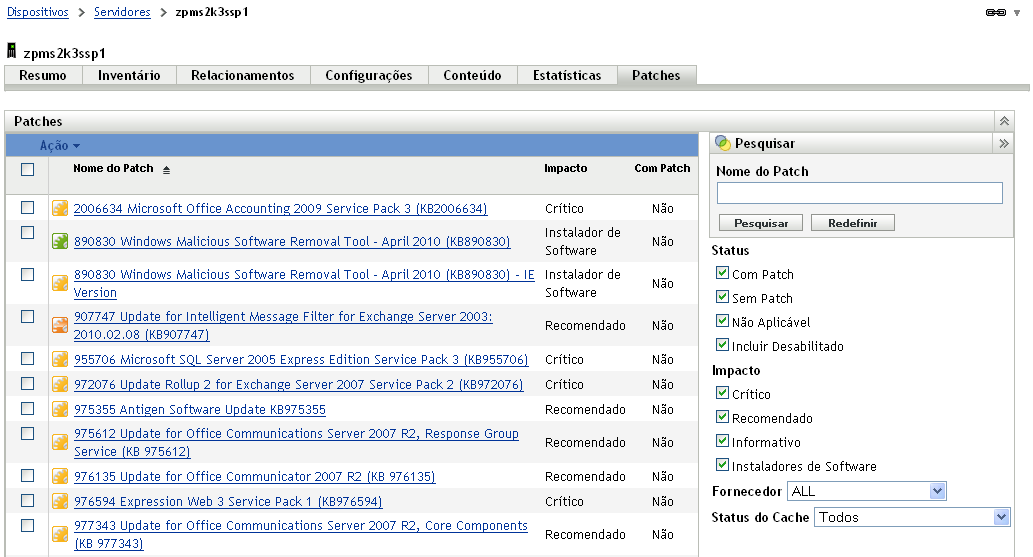Viewport: 1033px width, 557px height.
Task: Click the patch icon for 972076 Update Rollup 2
Action: [60, 384]
